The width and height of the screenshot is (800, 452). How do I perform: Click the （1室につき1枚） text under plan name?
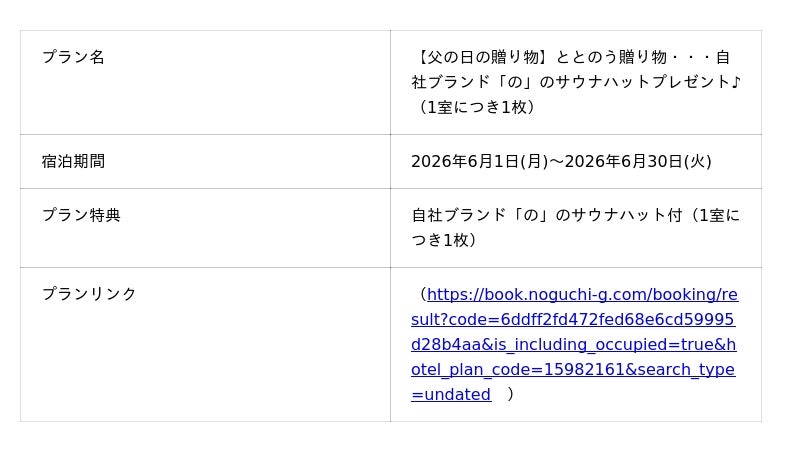(476, 107)
